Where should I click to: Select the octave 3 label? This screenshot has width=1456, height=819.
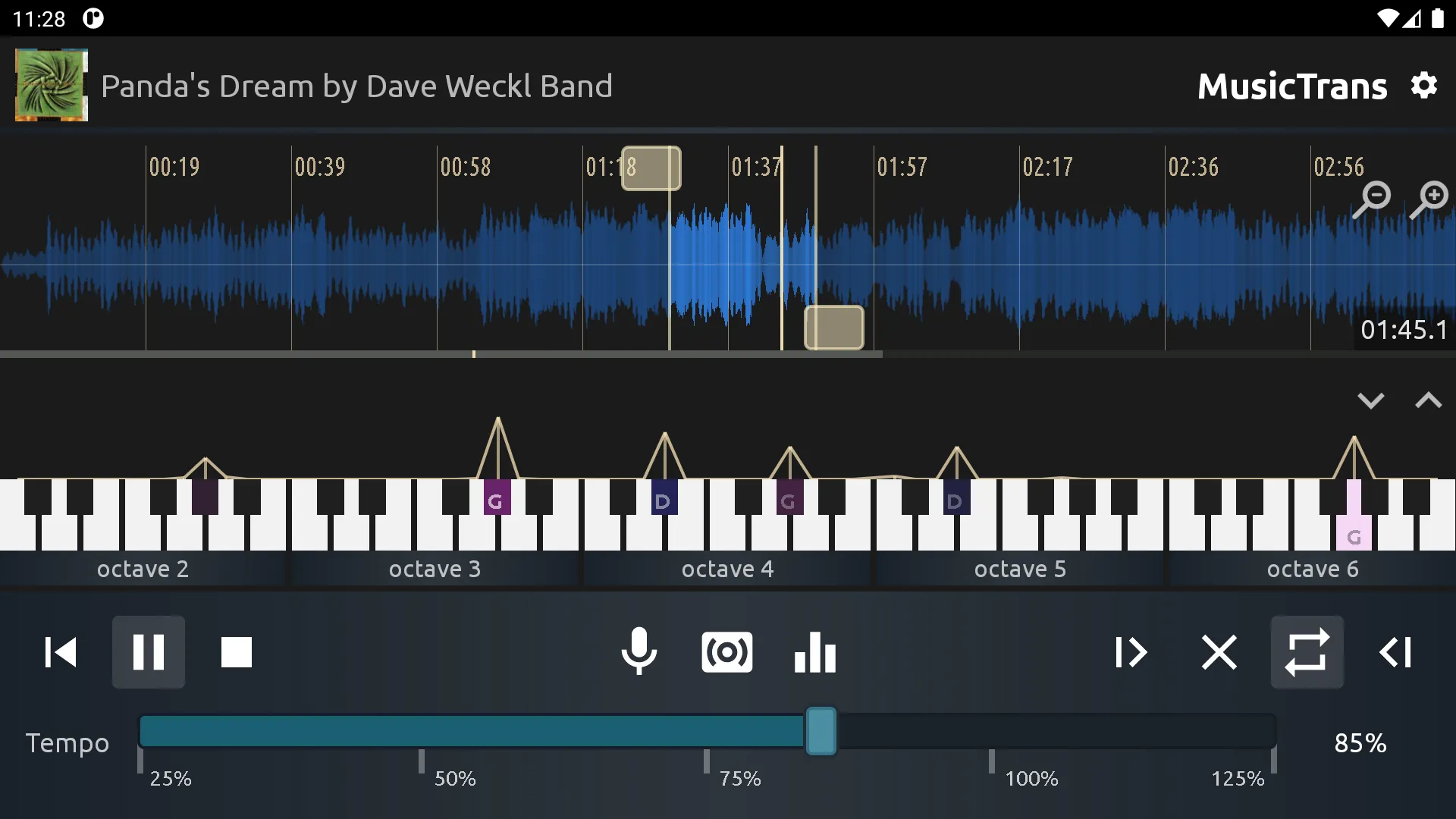(x=435, y=569)
